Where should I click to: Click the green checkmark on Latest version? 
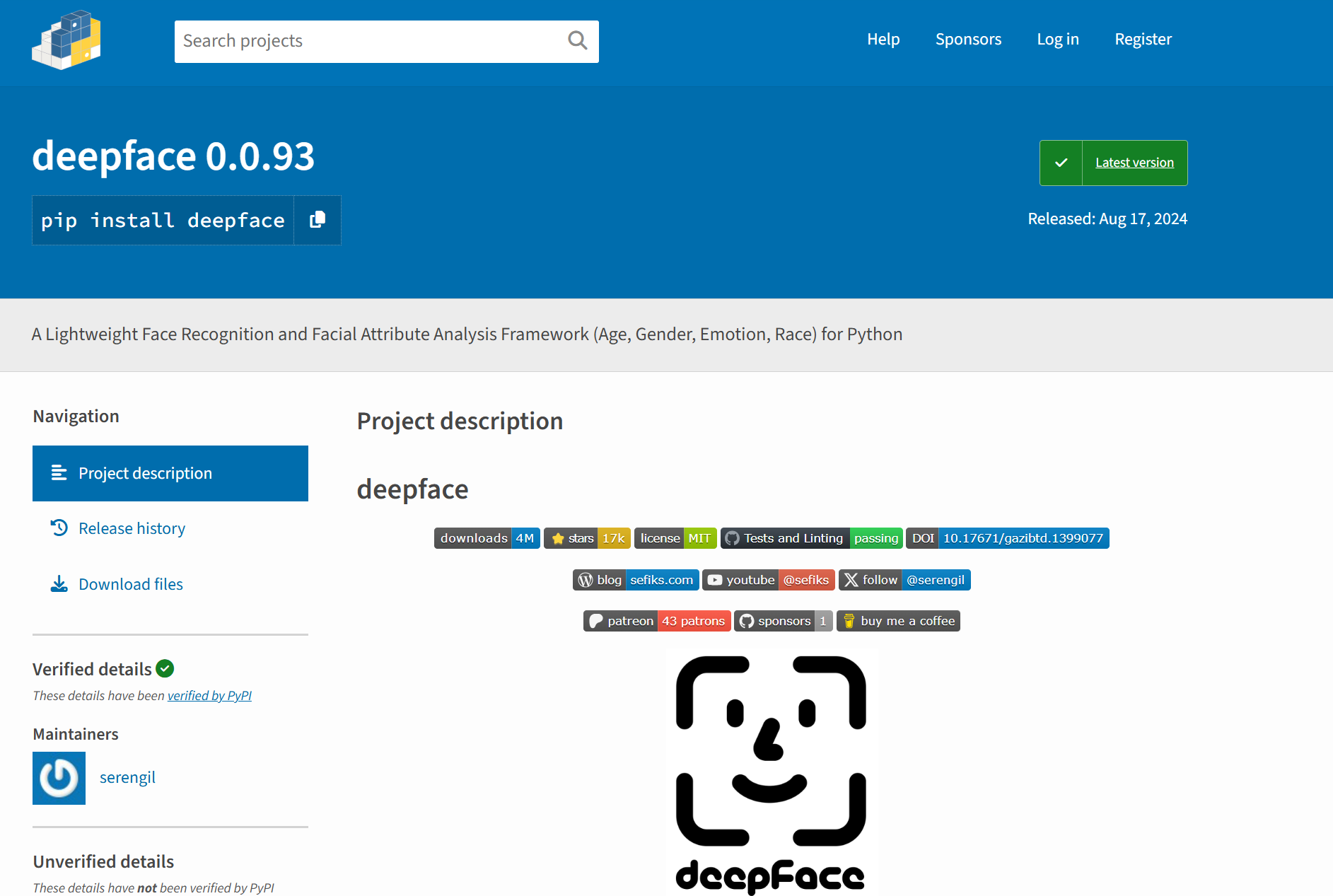coord(1061,163)
